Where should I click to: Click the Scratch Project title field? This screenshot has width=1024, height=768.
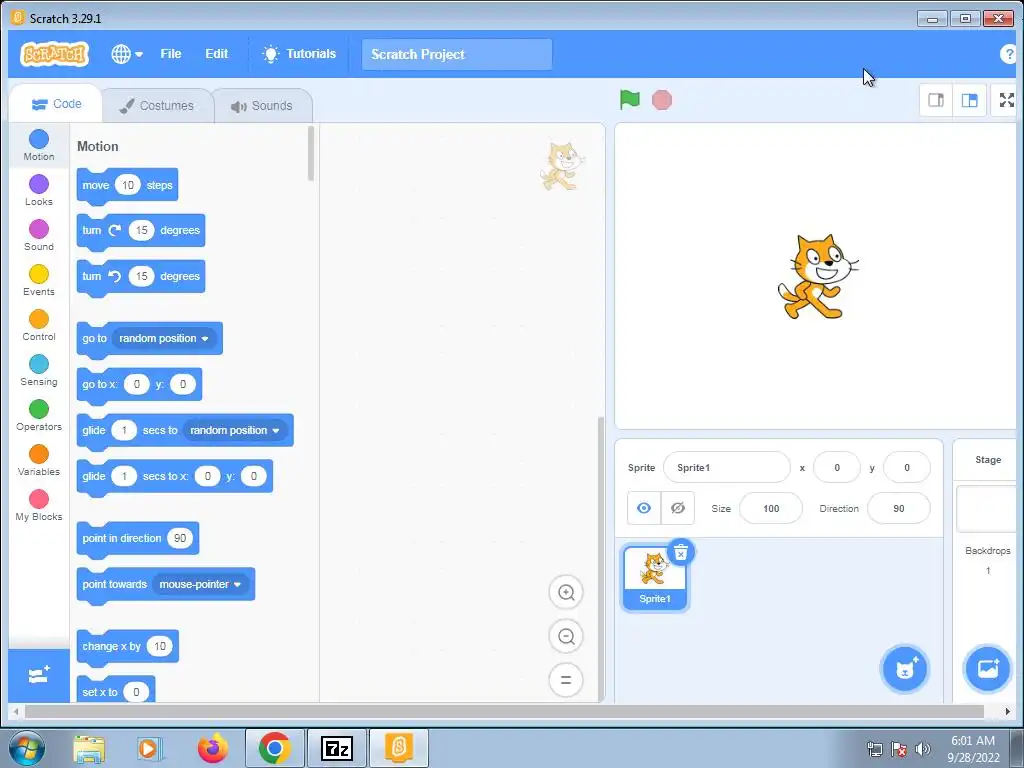point(456,54)
